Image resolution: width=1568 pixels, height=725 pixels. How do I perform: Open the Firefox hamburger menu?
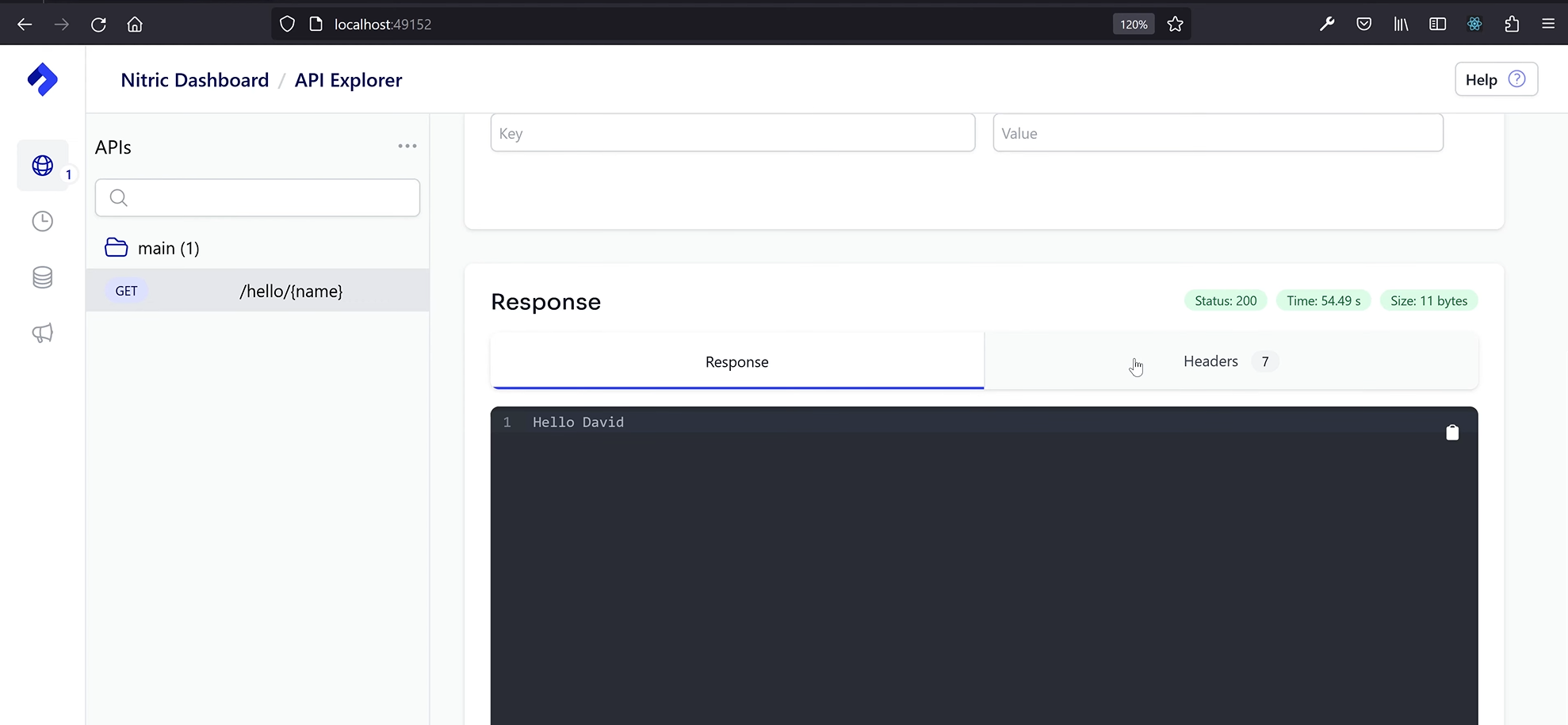(x=1549, y=24)
